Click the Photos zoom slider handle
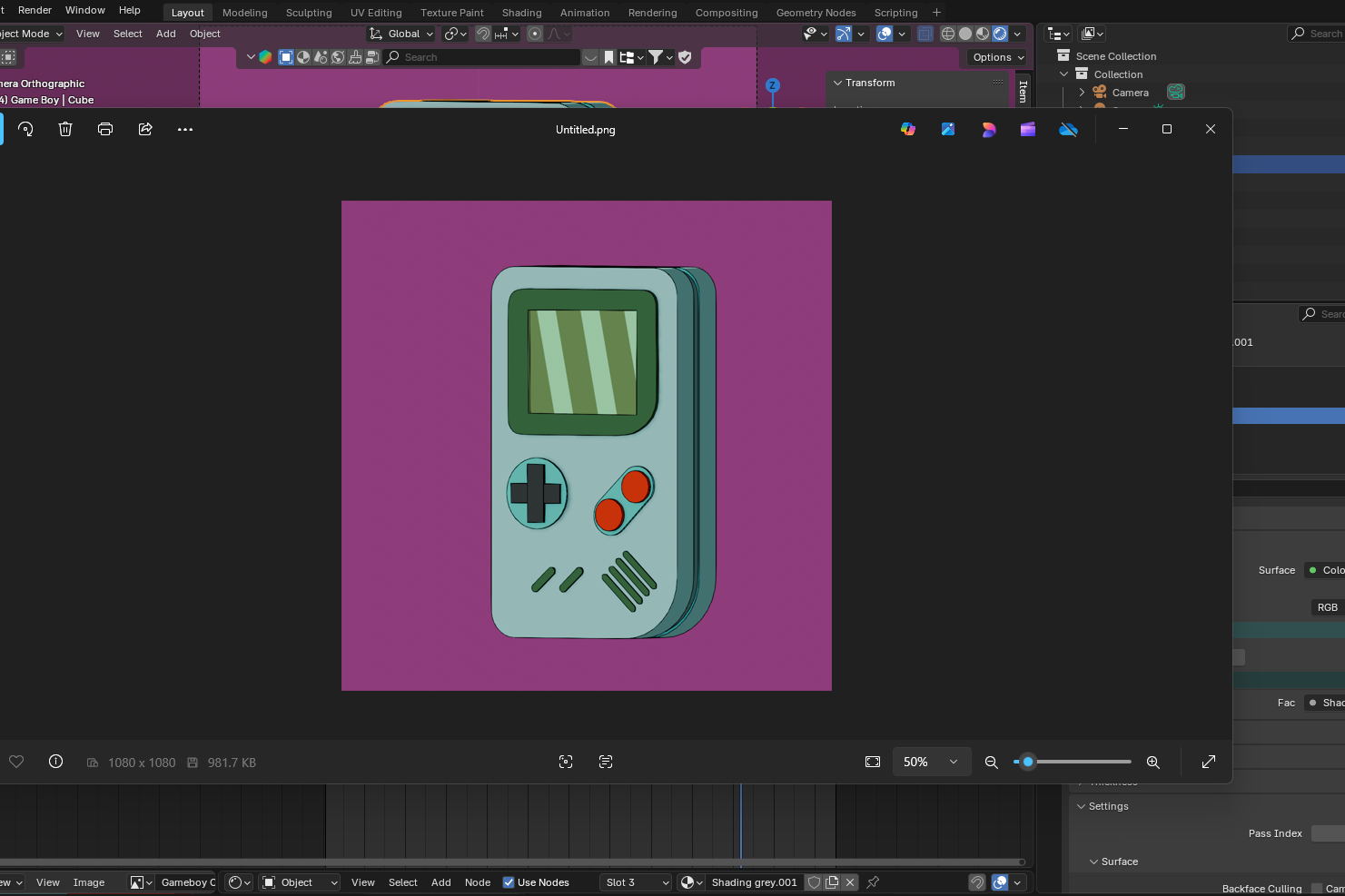The image size is (1345, 896). [1028, 762]
